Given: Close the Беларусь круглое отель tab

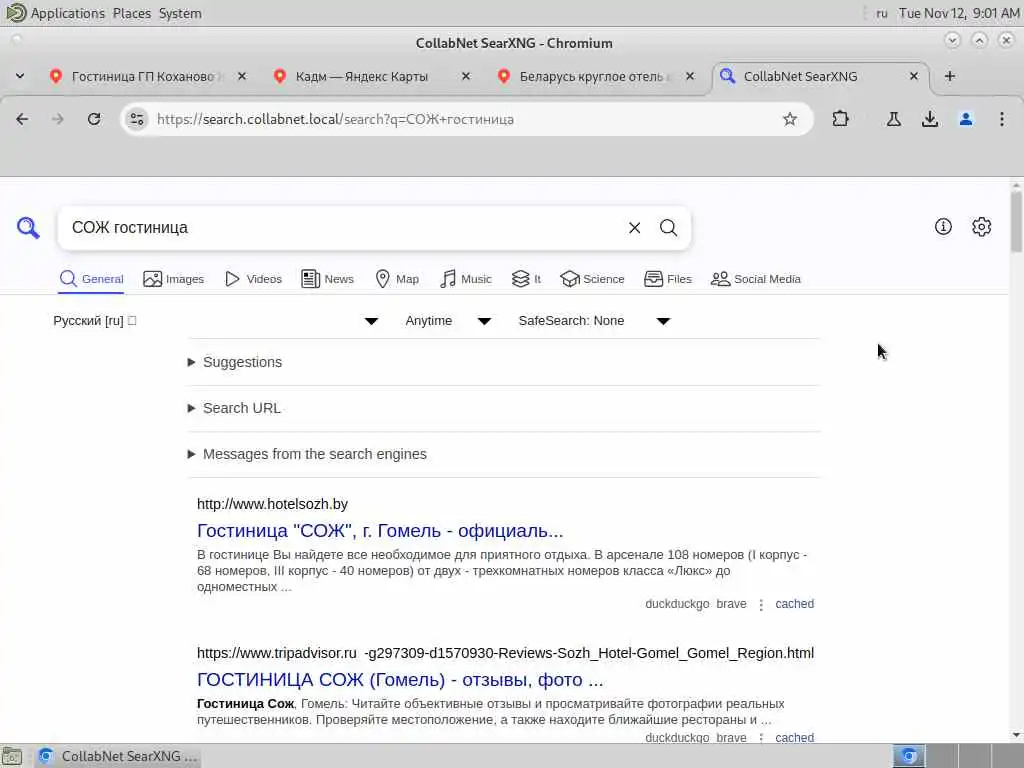Looking at the screenshot, I should pyautogui.click(x=690, y=76).
